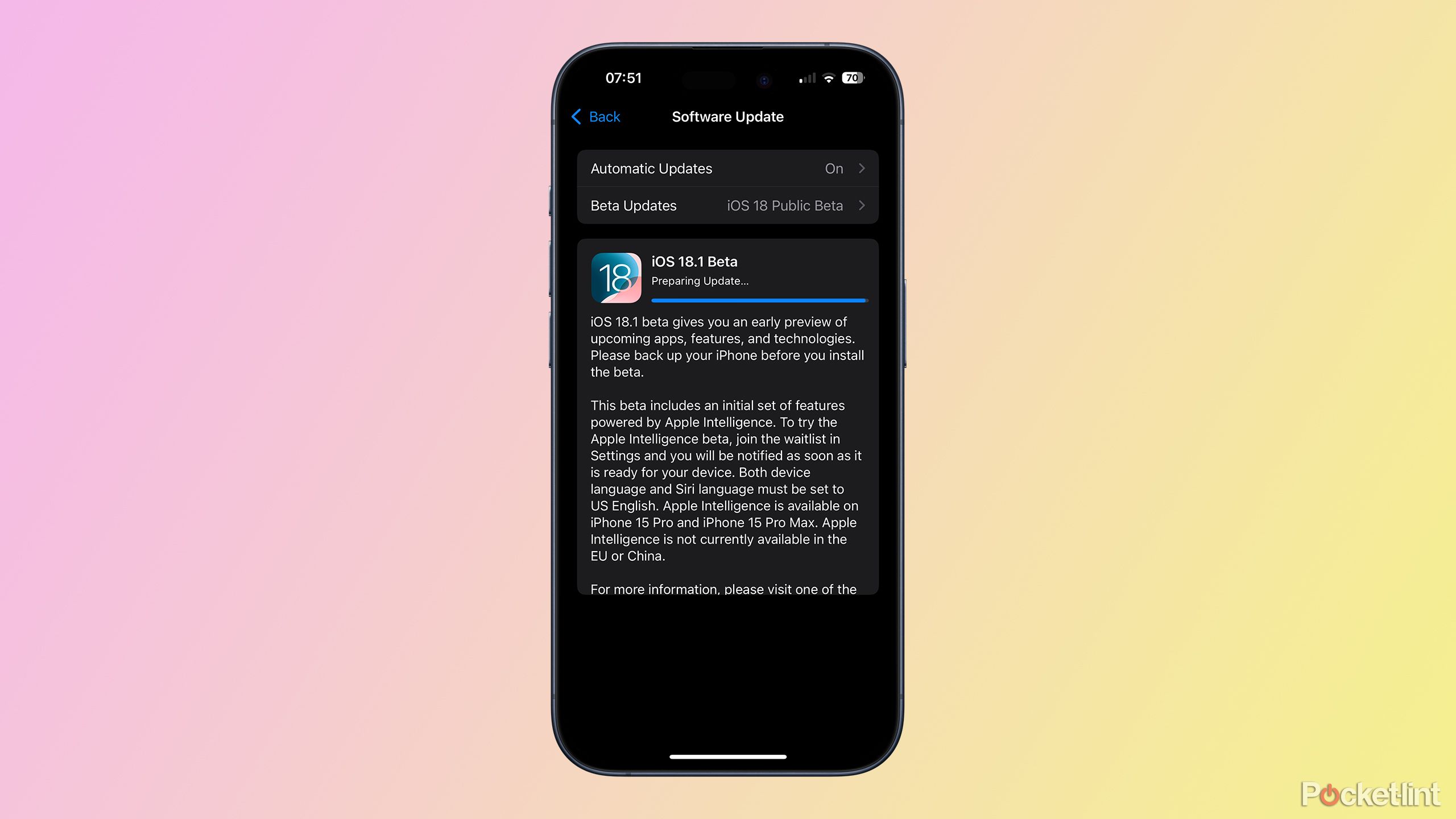Select the Beta Updates menu item
Screen dimensions: 1456x819
click(x=728, y=206)
